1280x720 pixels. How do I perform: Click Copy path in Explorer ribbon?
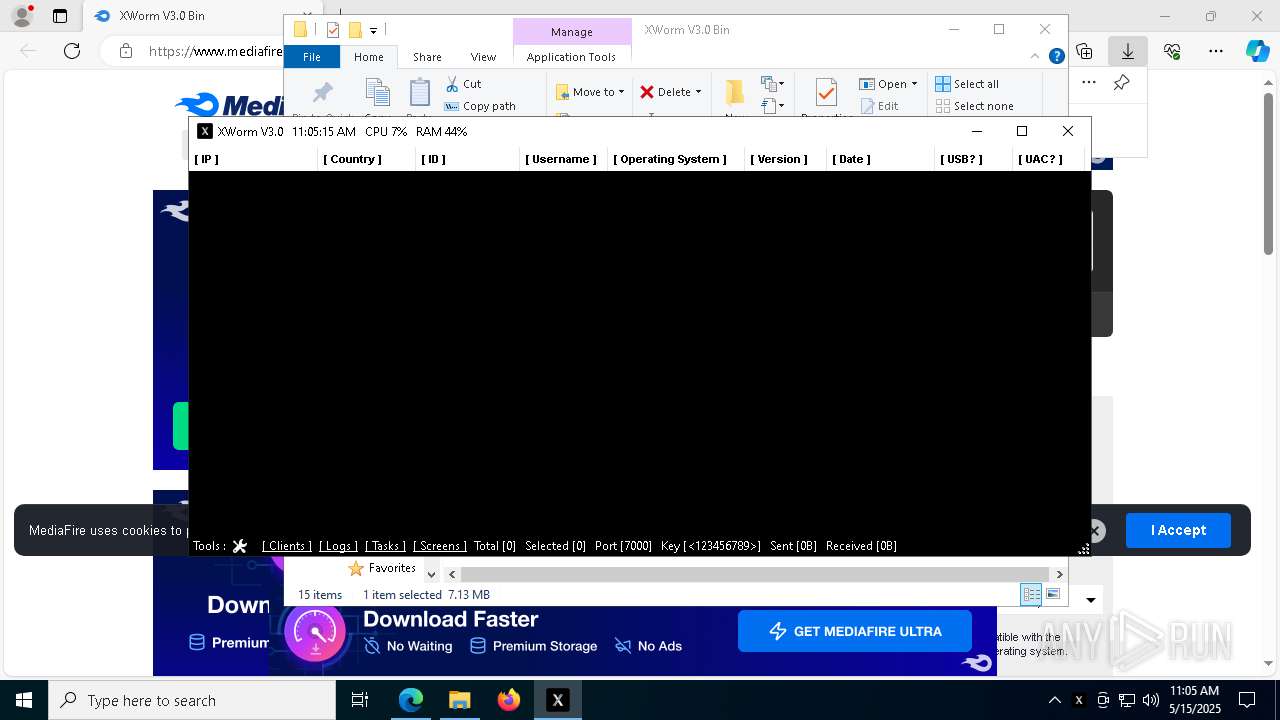[x=480, y=106]
